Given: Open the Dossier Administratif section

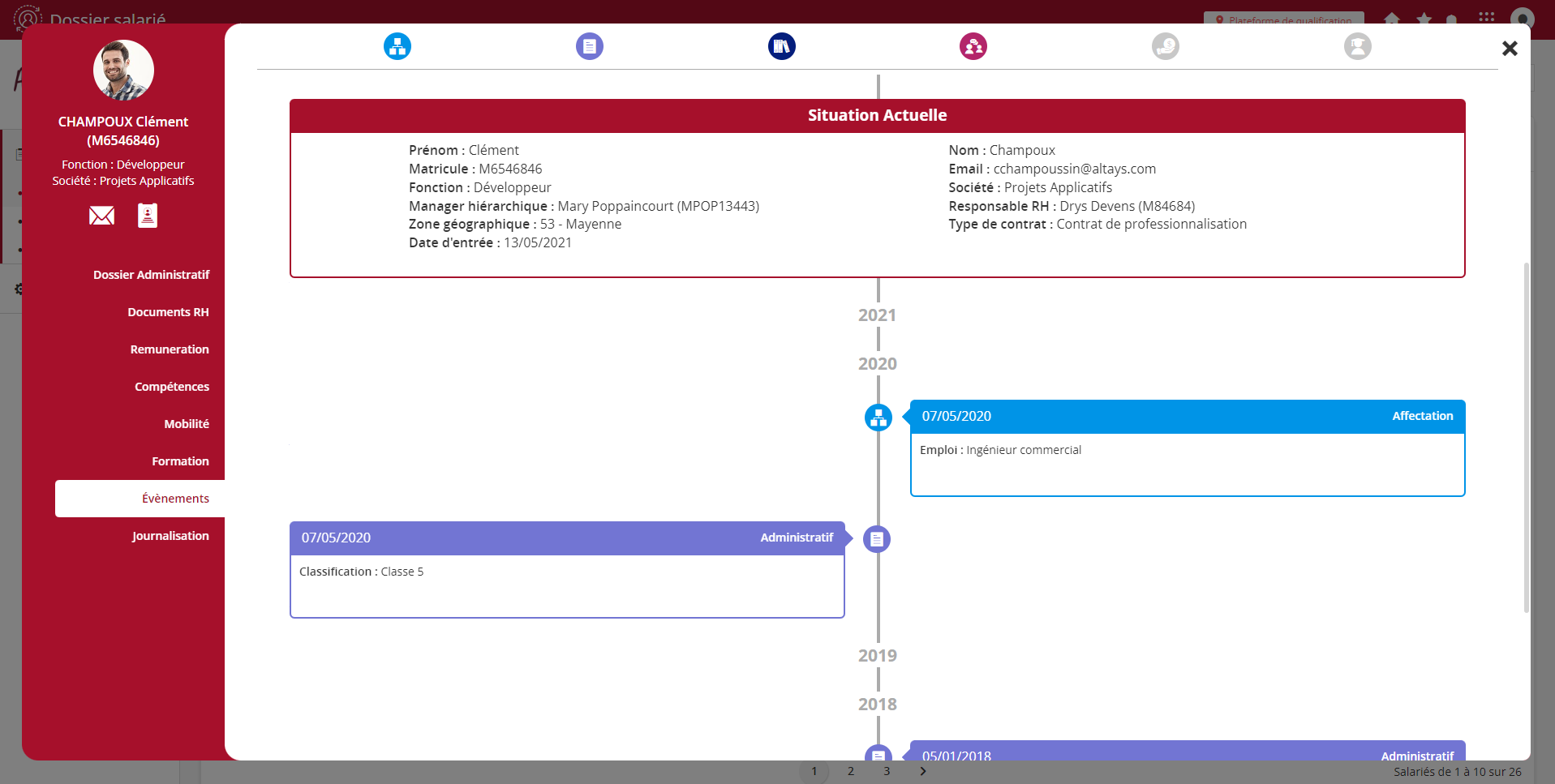Looking at the screenshot, I should [151, 275].
